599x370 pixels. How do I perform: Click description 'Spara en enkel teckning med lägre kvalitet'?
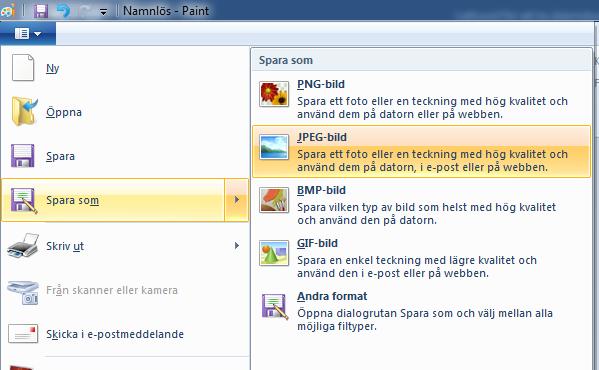417,267
